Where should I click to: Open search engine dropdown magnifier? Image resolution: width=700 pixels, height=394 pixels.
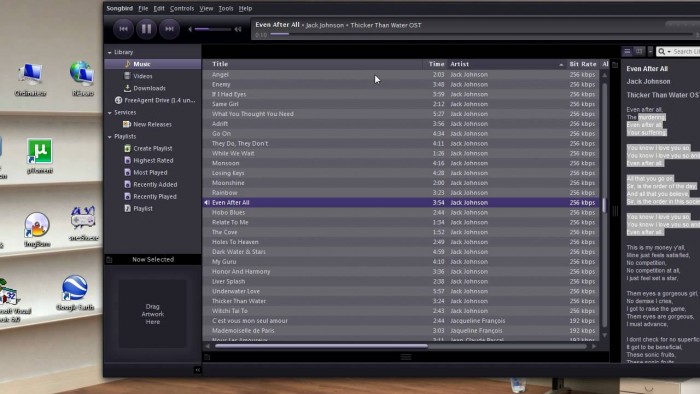point(663,52)
